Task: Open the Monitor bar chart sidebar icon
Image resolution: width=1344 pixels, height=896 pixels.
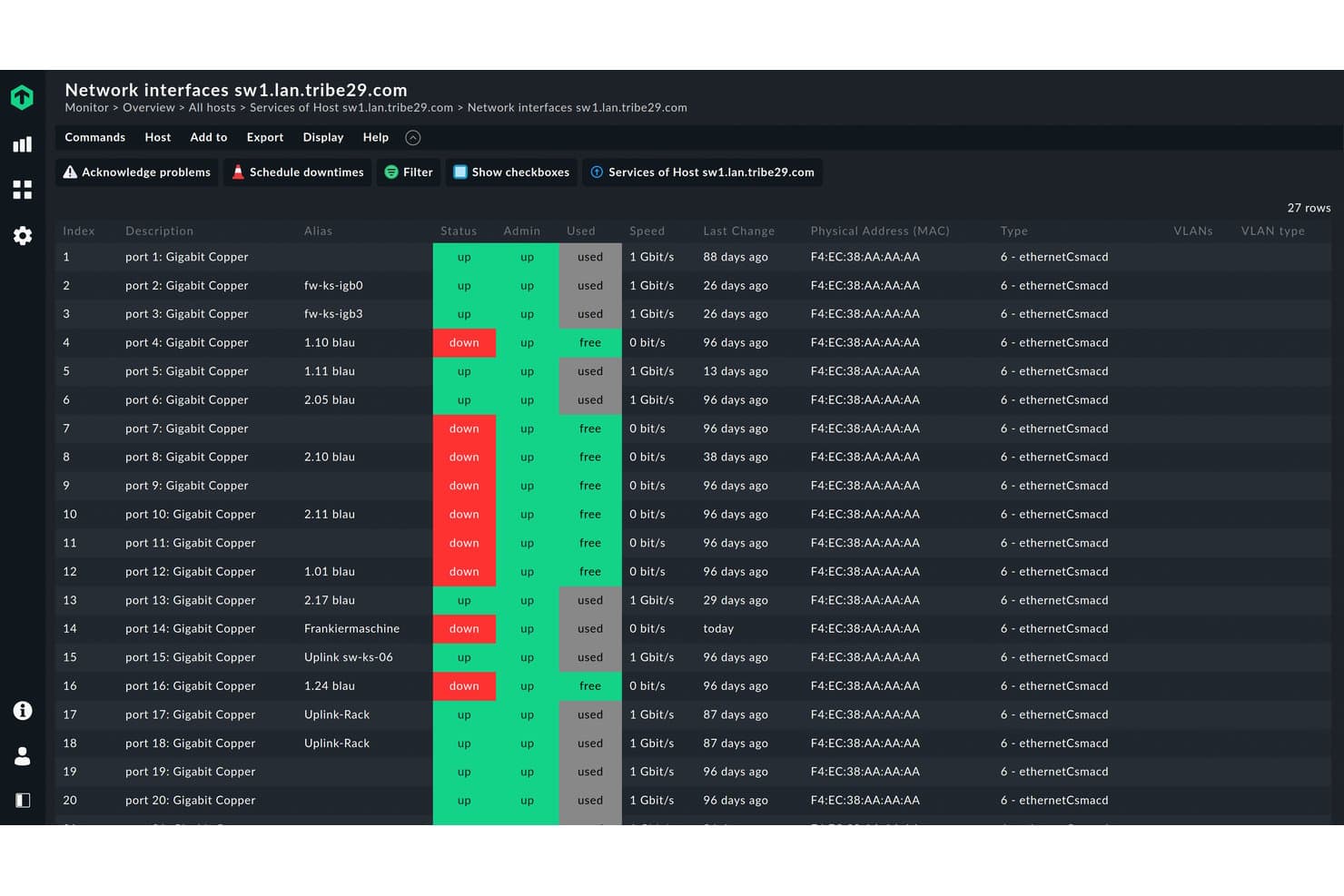Action: pyautogui.click(x=22, y=144)
